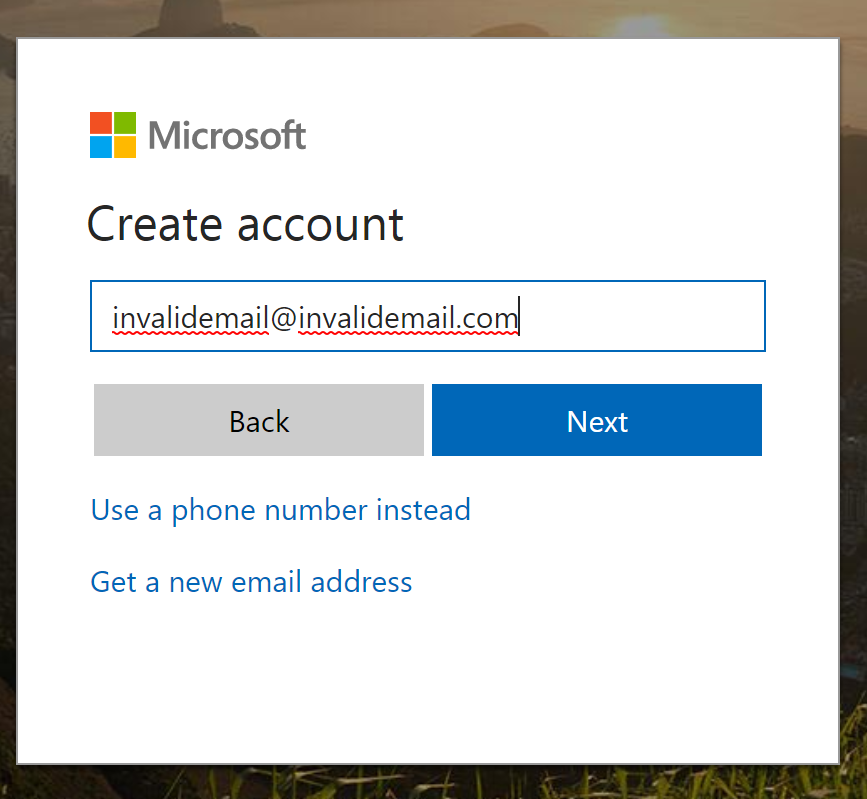Click the email address input field
Screen dimensions: 867x799
click(427, 316)
